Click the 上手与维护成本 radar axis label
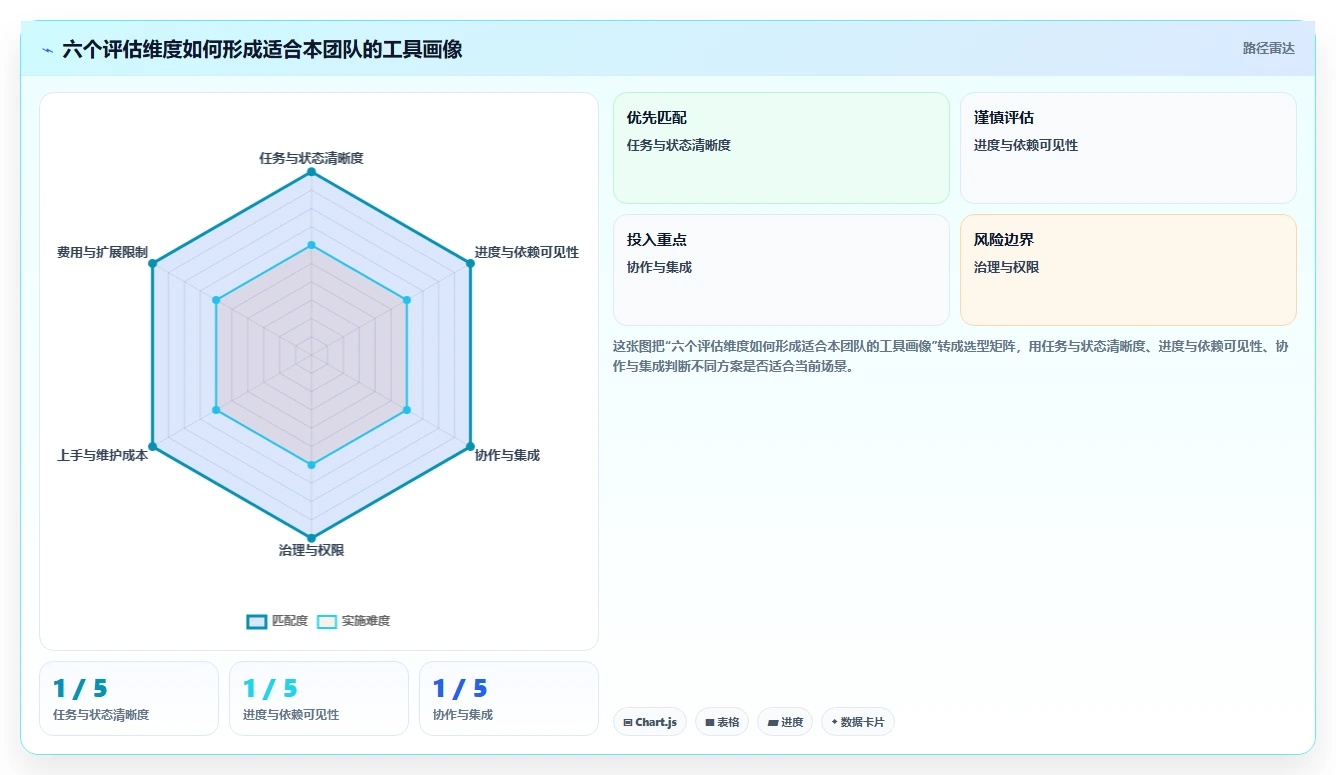Image resolution: width=1336 pixels, height=775 pixels. click(x=102, y=455)
